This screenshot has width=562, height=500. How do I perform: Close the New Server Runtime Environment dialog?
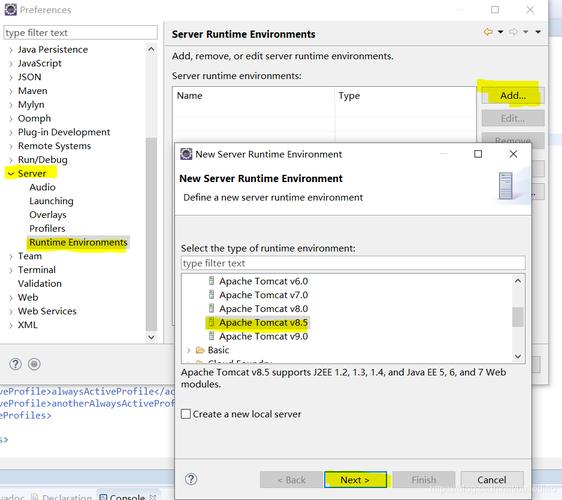click(513, 154)
